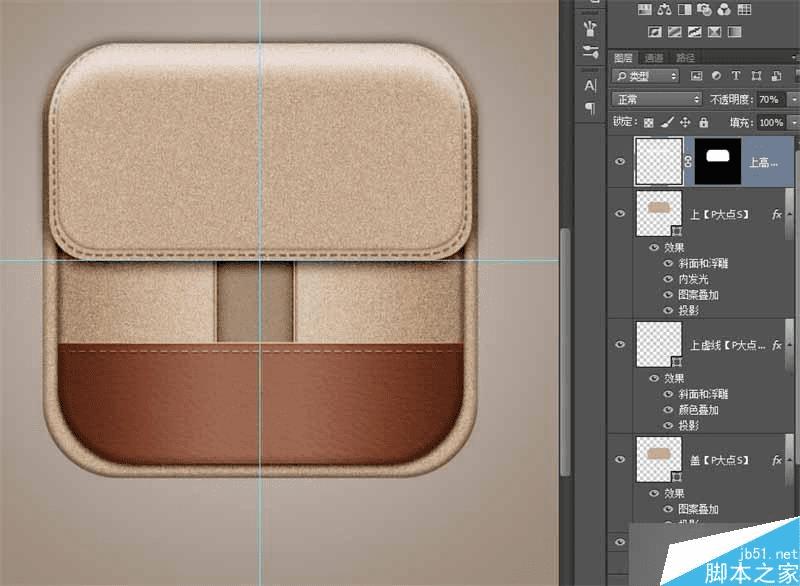Click the Channel Mixer adjustment icon
The height and width of the screenshot is (586, 800).
[723, 11]
